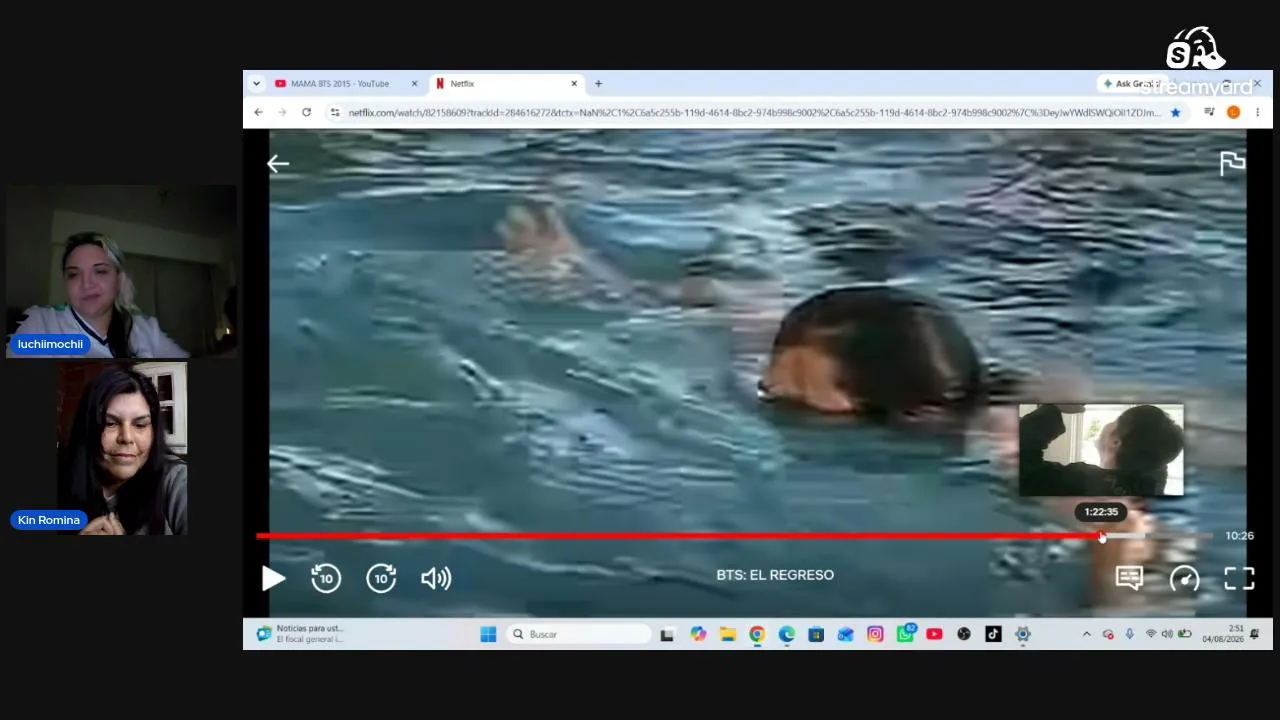Go back from the Netflix player
1280x720 pixels.
point(278,164)
